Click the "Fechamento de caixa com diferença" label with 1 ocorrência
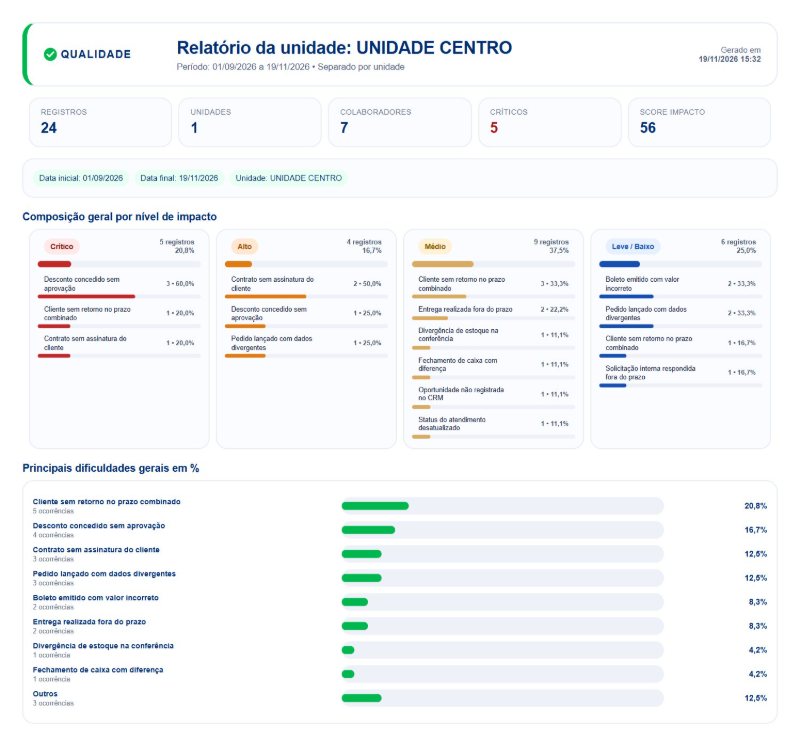Screen dimensions: 800x738 tap(98, 670)
